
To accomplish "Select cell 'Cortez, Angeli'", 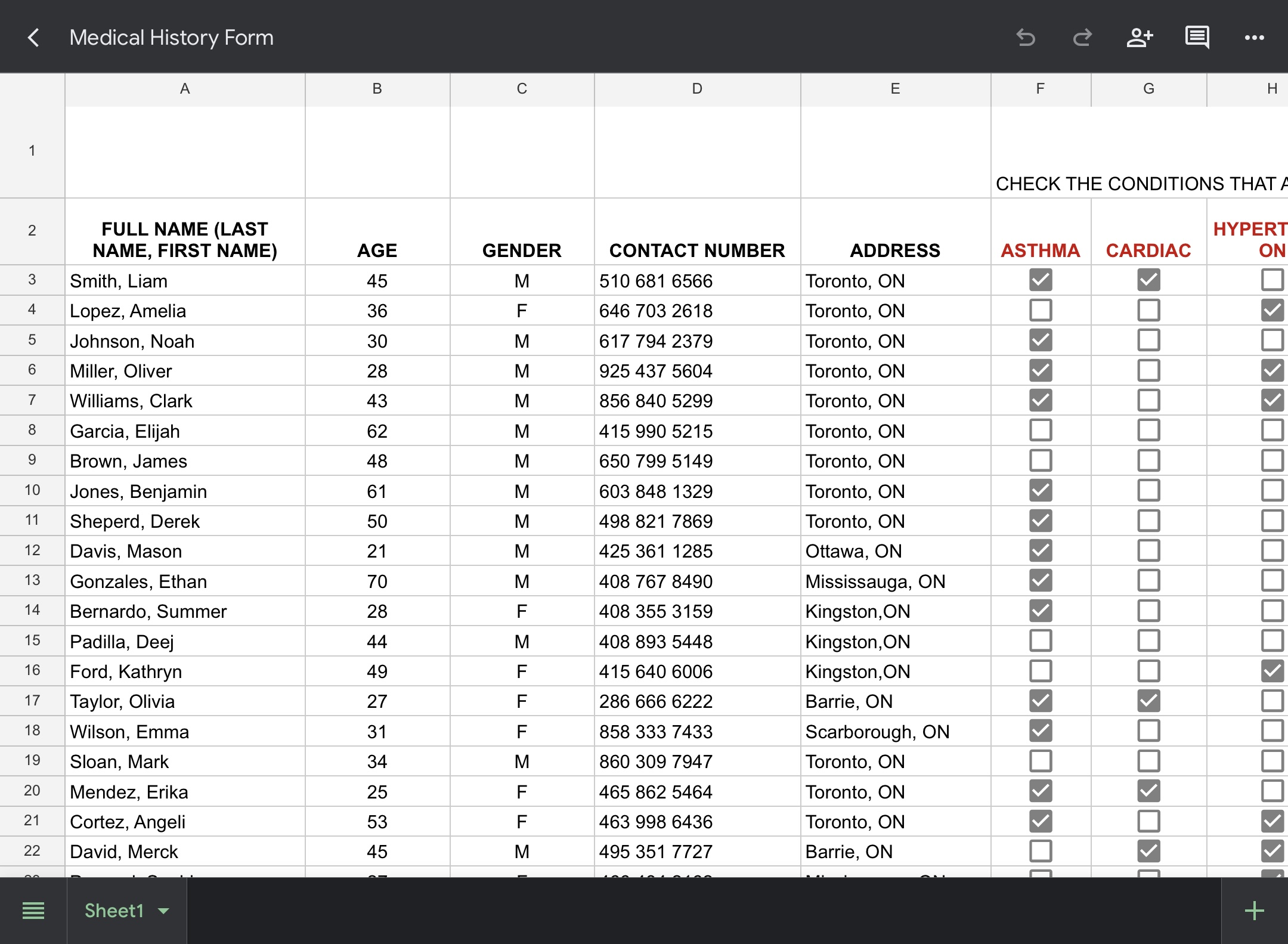I will (x=185, y=821).
